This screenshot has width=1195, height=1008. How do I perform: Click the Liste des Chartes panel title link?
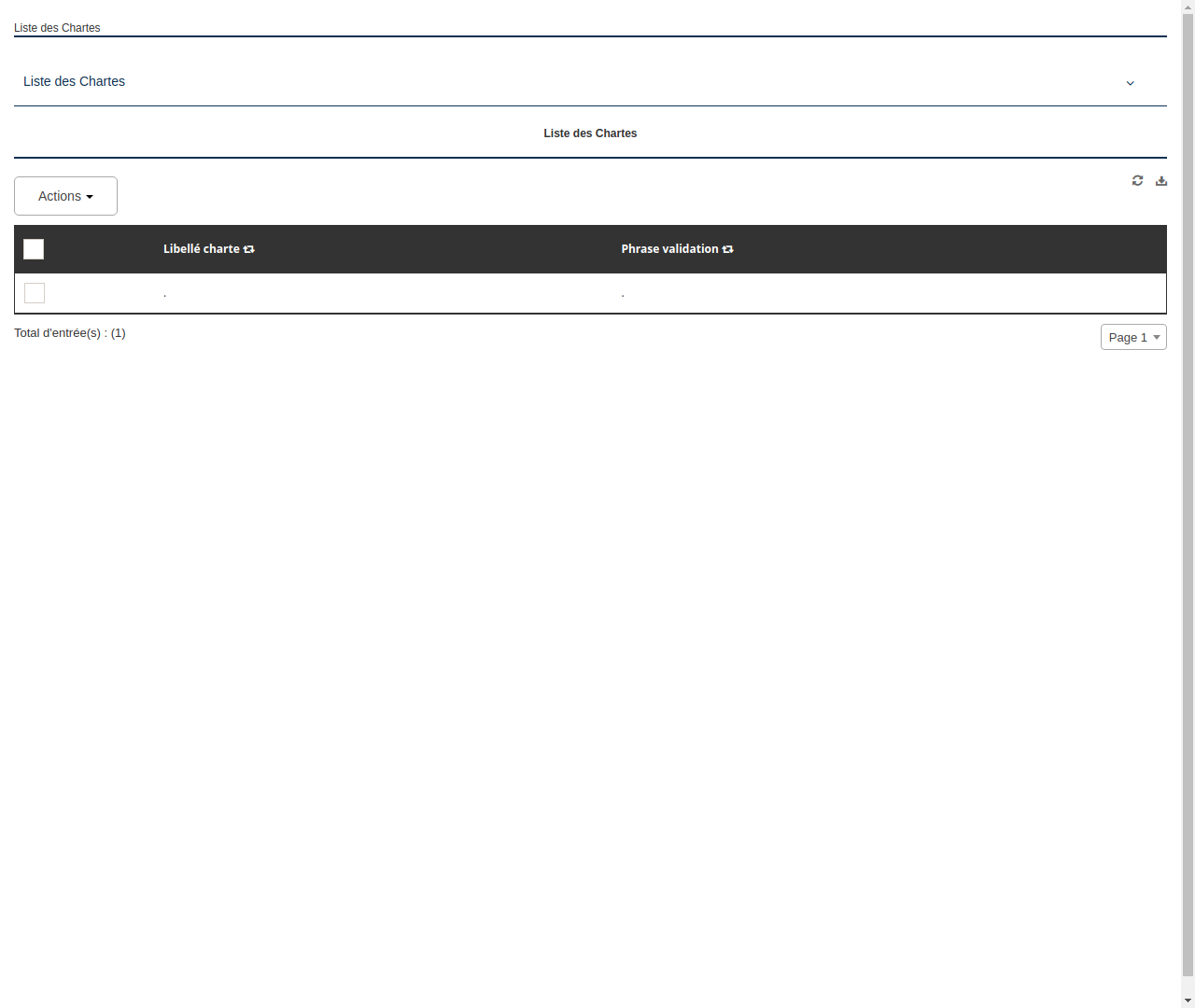coord(74,81)
